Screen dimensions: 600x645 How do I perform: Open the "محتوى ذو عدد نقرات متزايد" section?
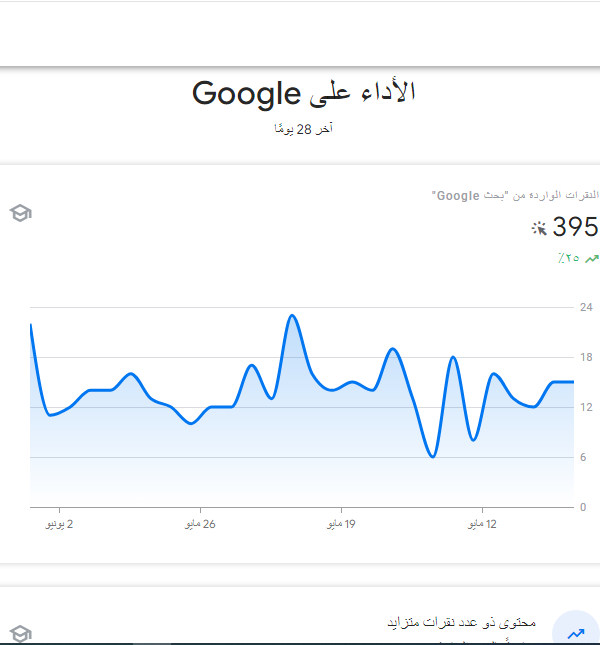pos(461,622)
